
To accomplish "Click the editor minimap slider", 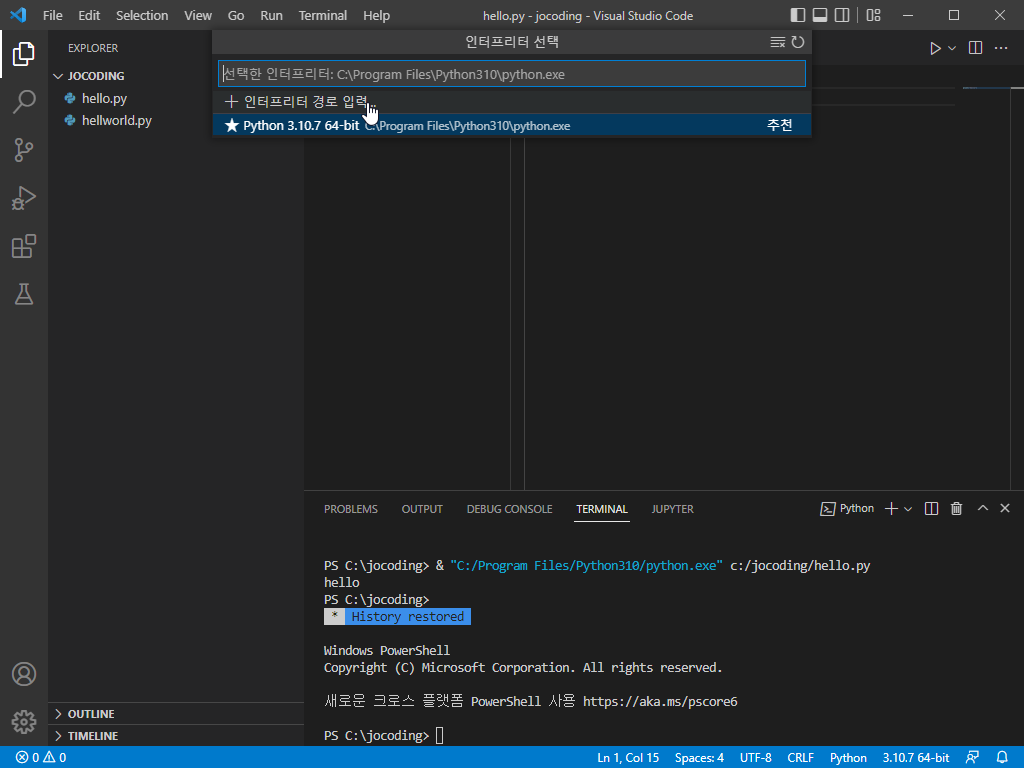I will coord(986,88).
